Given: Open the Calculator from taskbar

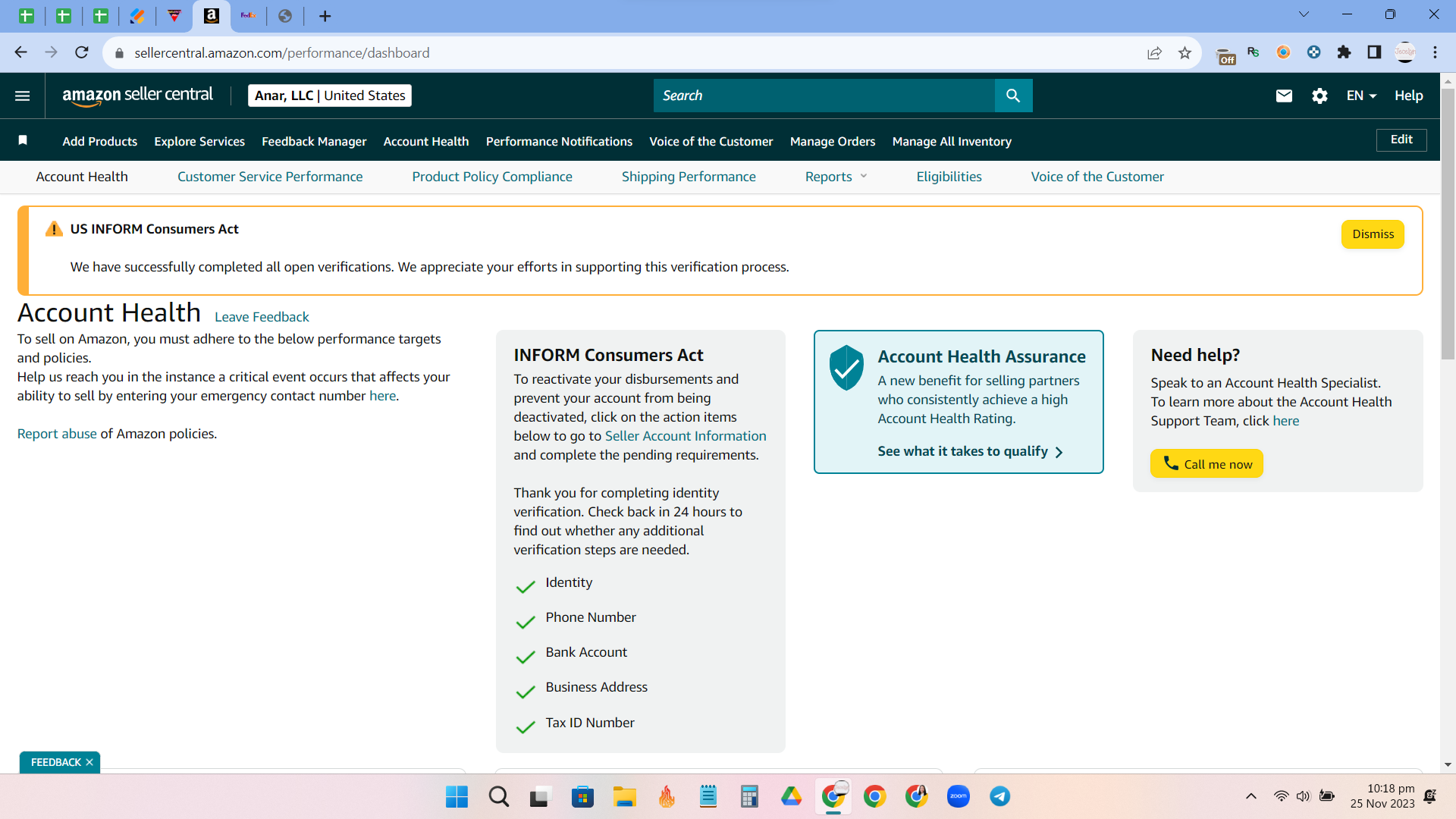Looking at the screenshot, I should [749, 796].
